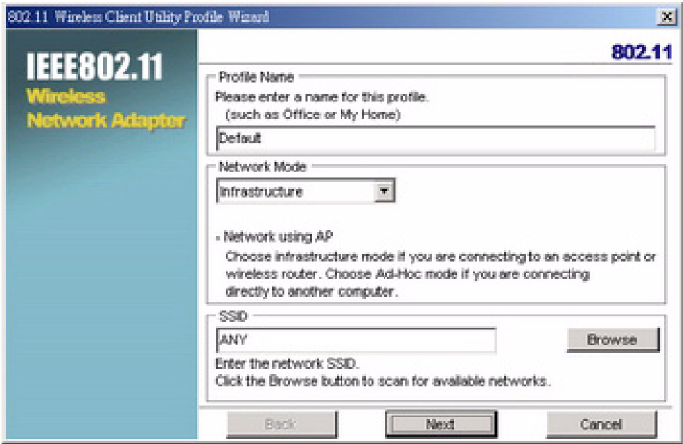The width and height of the screenshot is (683, 444).
Task: Click the '(such as Office or My Home)' example text
Action: tap(312, 115)
